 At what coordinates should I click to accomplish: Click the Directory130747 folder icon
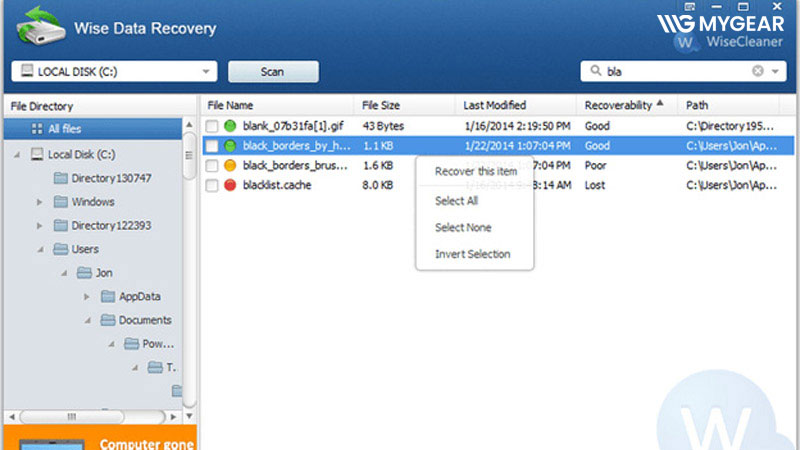[60, 178]
